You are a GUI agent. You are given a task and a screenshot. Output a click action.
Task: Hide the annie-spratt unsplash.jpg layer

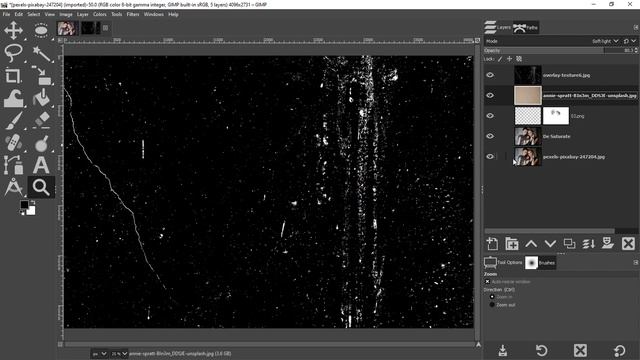coord(490,96)
